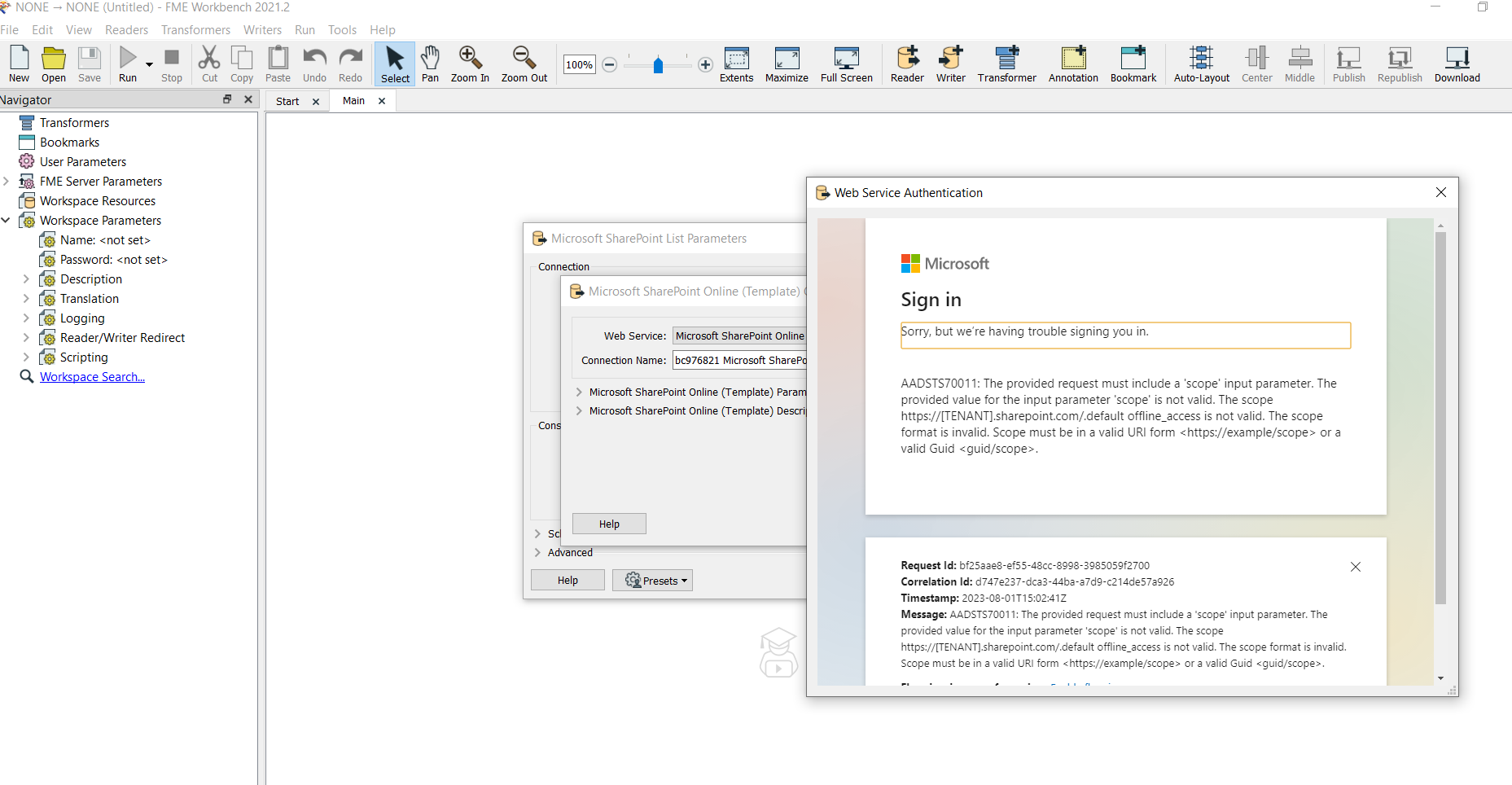
Task: Run the workspace with the Run icon
Action: pyautogui.click(x=128, y=64)
